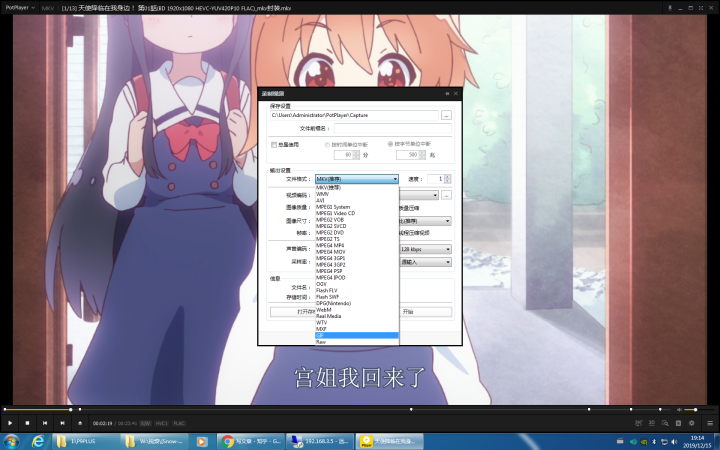Click the 360 video mode icon
The image size is (720, 450).
point(638,423)
